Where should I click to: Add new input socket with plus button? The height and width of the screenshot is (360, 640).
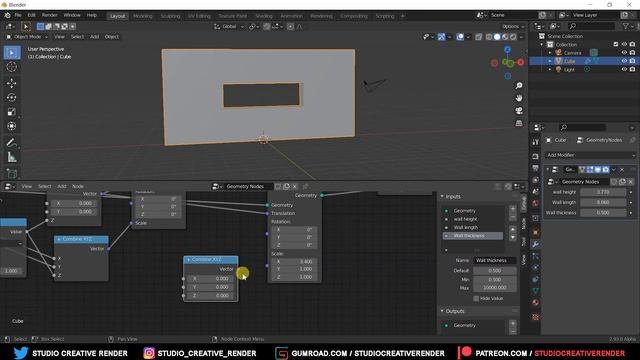coord(513,209)
